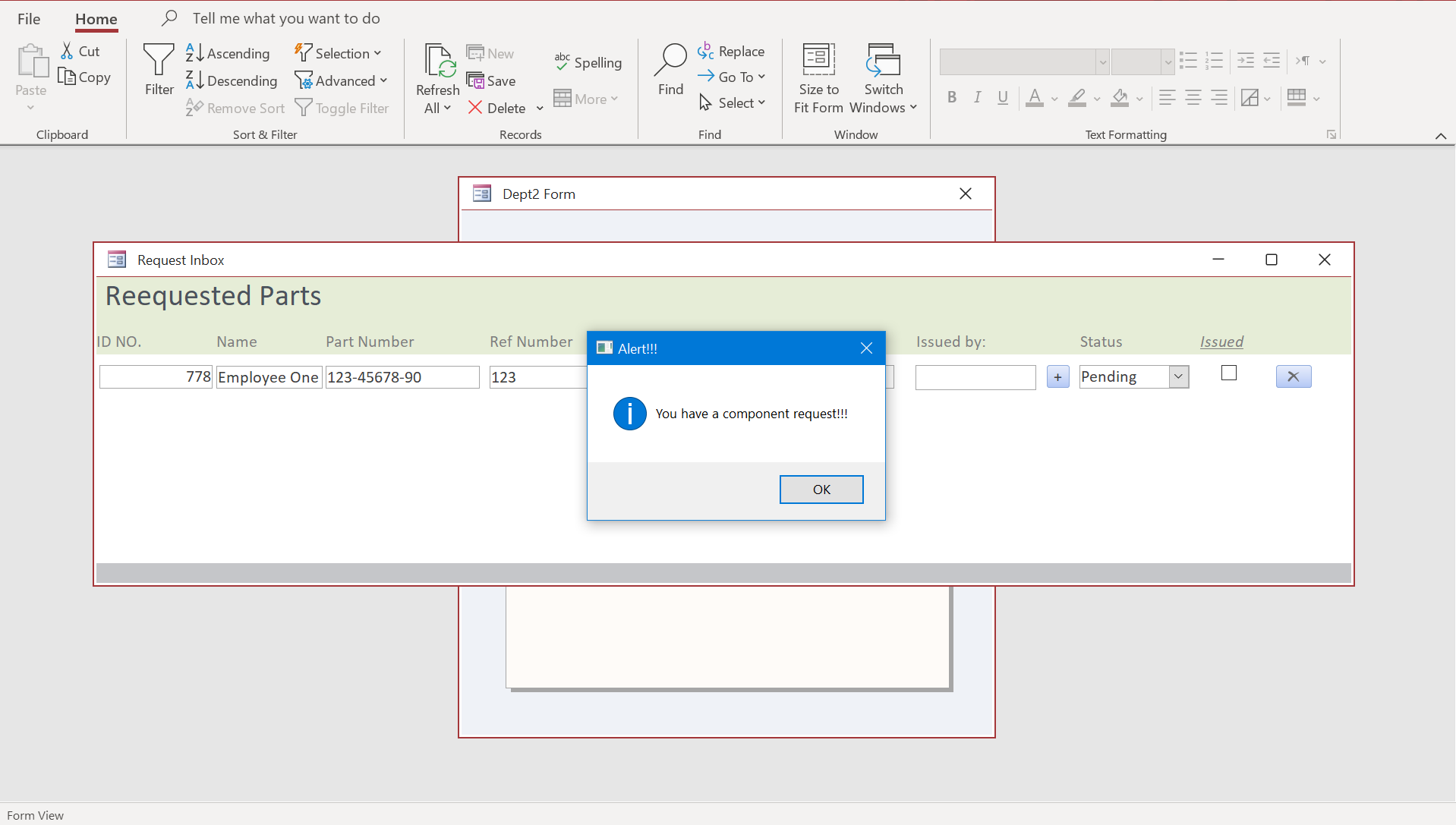Image resolution: width=1456 pixels, height=825 pixels.
Task: Click the Tell me what you want search box
Action: tap(286, 18)
